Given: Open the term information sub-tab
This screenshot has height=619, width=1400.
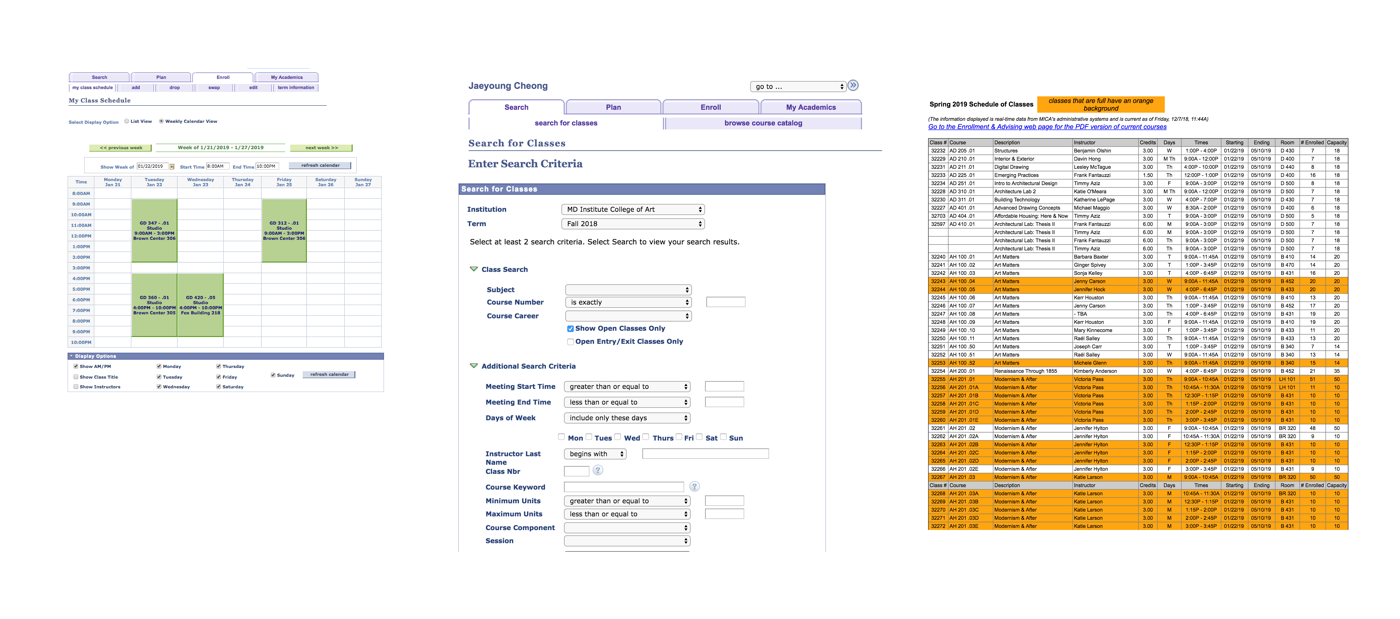Looking at the screenshot, I should click(x=296, y=88).
